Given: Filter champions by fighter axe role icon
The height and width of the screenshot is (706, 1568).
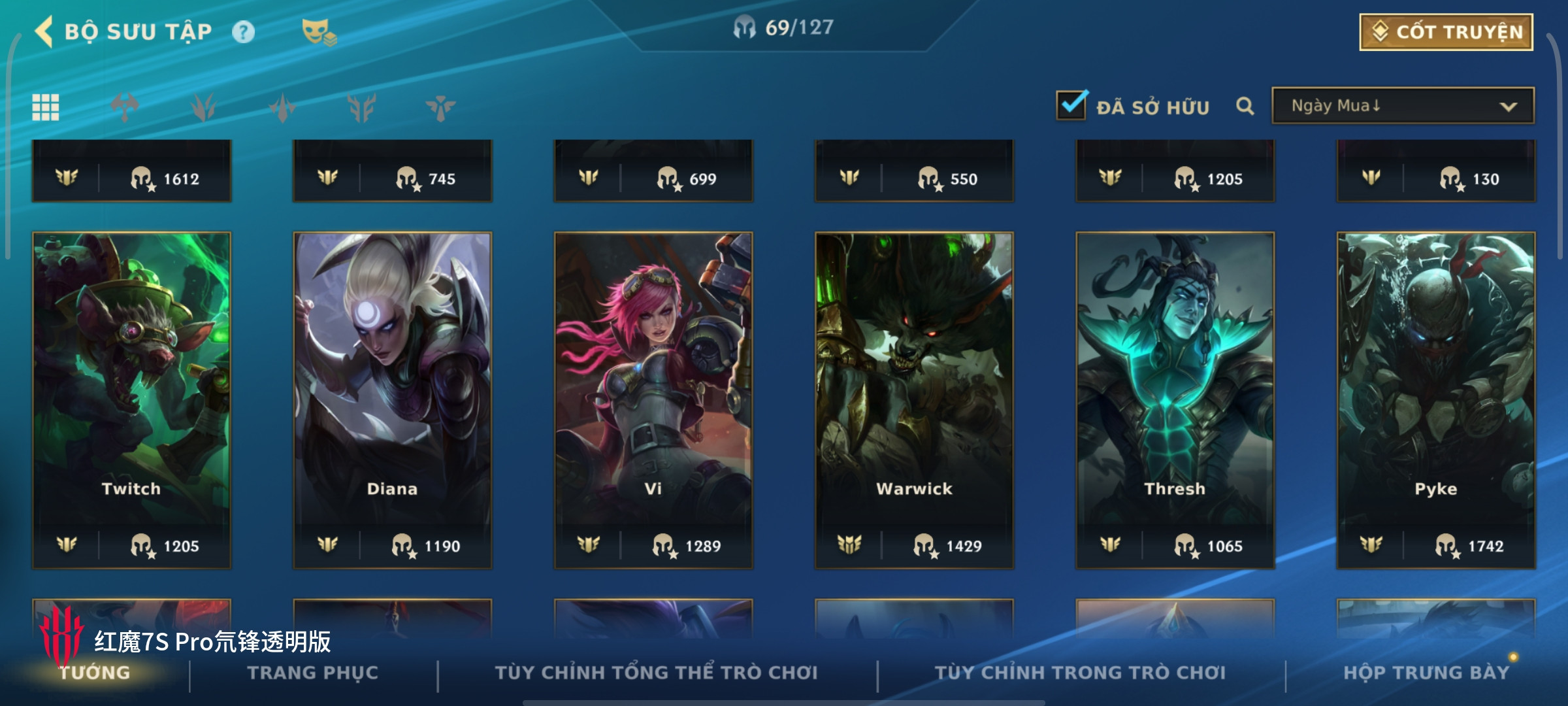Looking at the screenshot, I should pos(124,107).
